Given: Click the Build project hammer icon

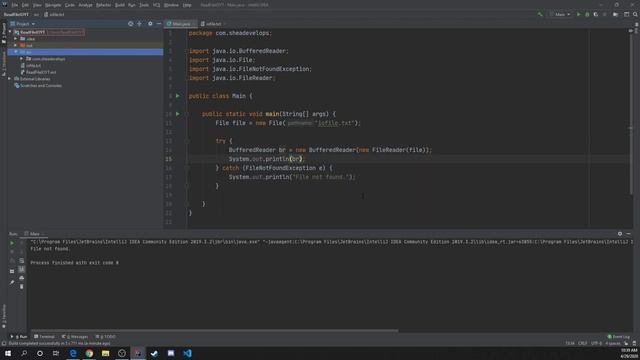Looking at the screenshot, I should 540,14.
